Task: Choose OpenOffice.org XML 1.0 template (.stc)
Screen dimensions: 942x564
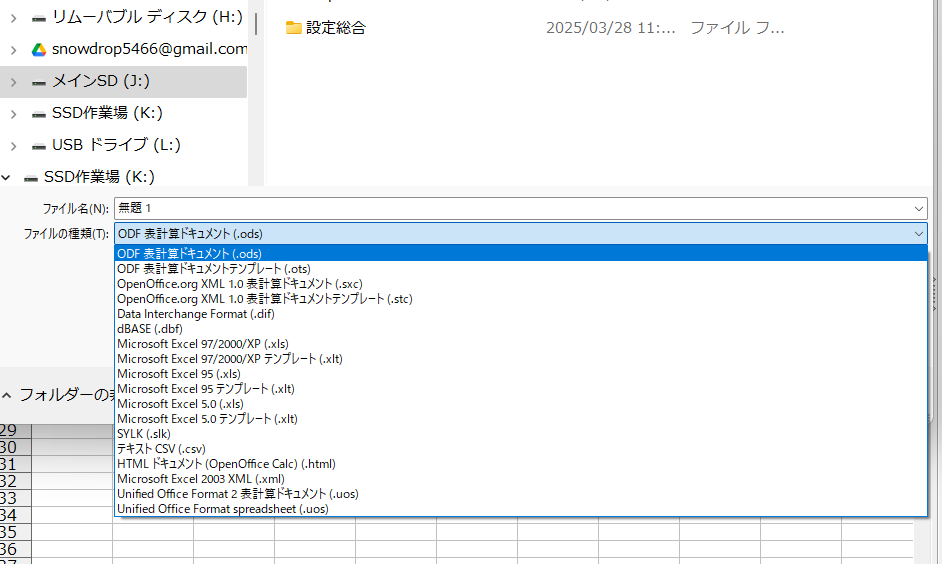Action: click(x=521, y=299)
